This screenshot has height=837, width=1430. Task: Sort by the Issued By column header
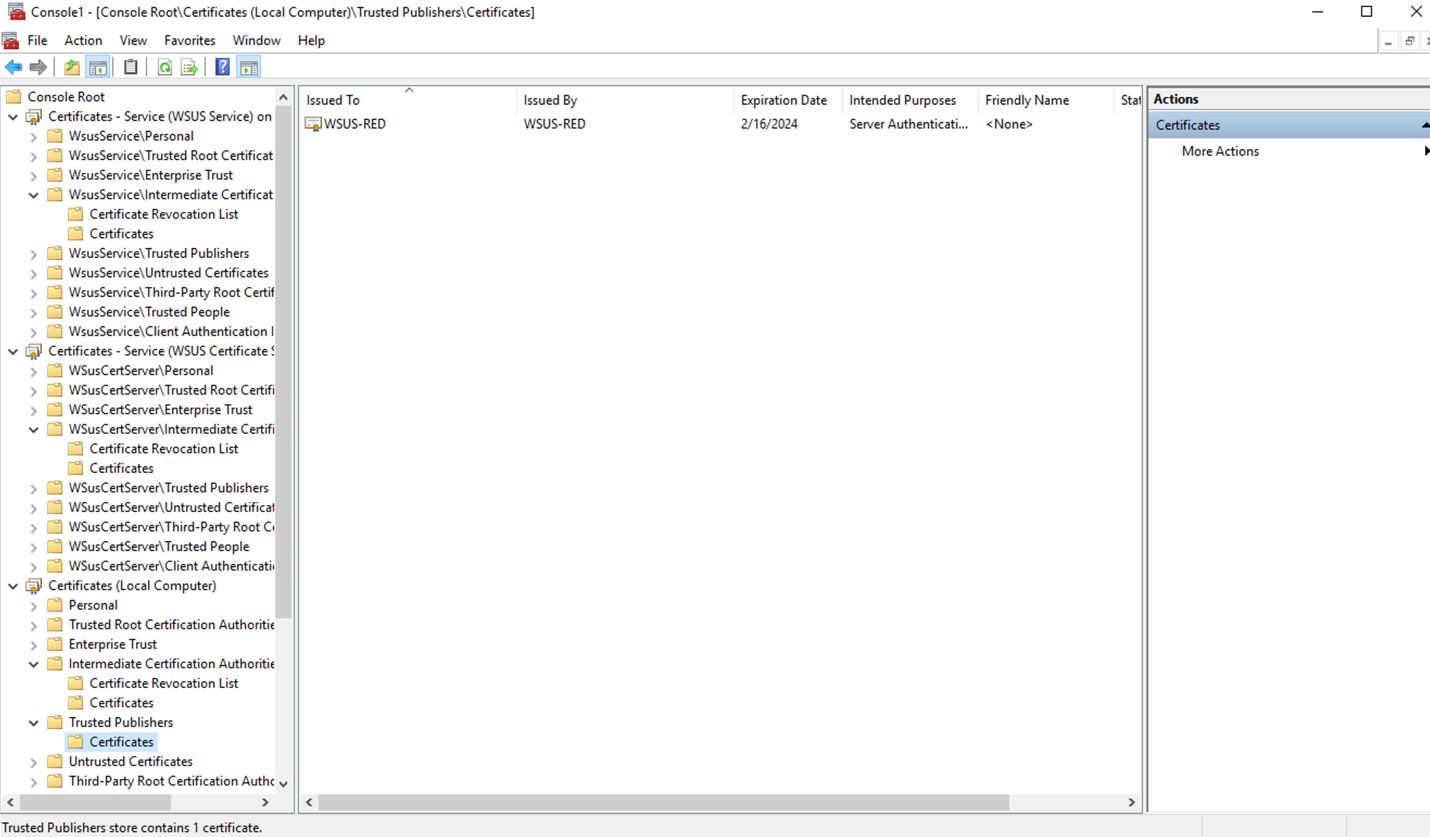pos(625,100)
